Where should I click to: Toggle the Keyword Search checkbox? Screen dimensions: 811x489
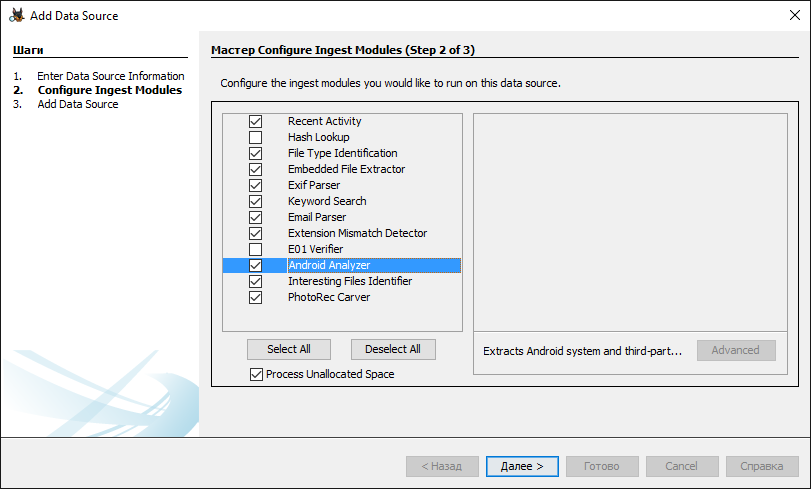(256, 202)
